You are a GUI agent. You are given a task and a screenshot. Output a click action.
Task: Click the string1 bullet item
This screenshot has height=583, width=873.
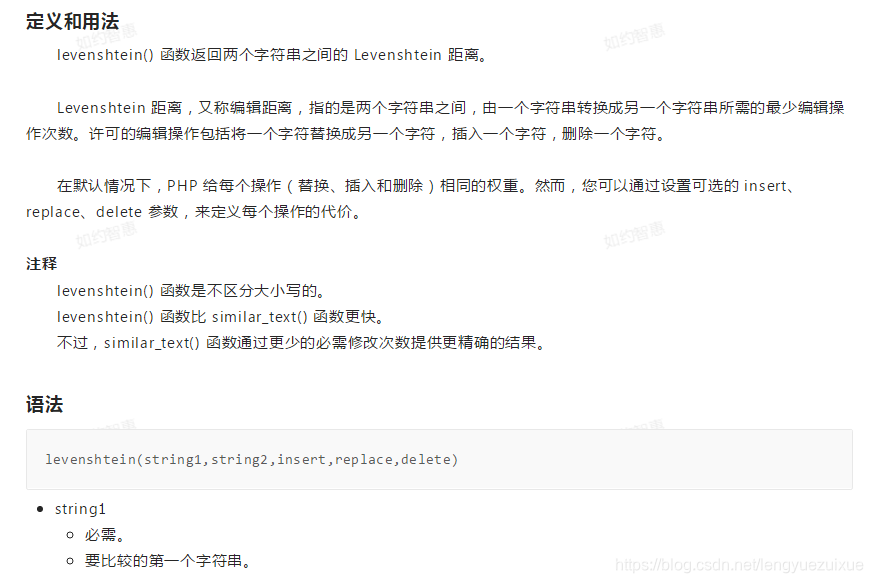tap(80, 509)
